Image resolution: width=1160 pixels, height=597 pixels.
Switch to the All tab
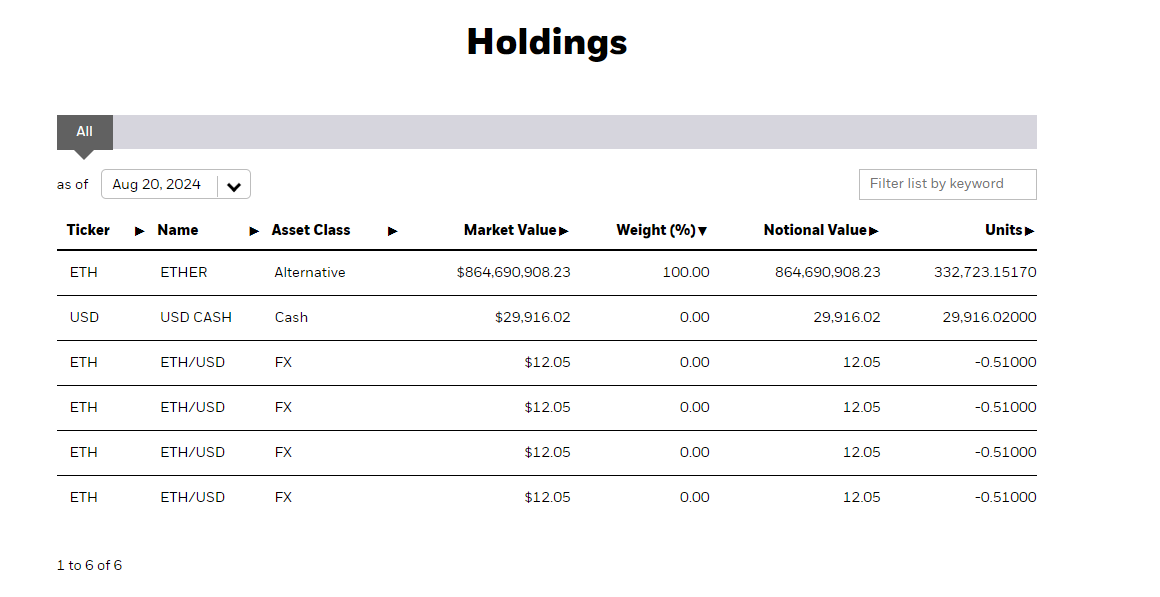84,132
